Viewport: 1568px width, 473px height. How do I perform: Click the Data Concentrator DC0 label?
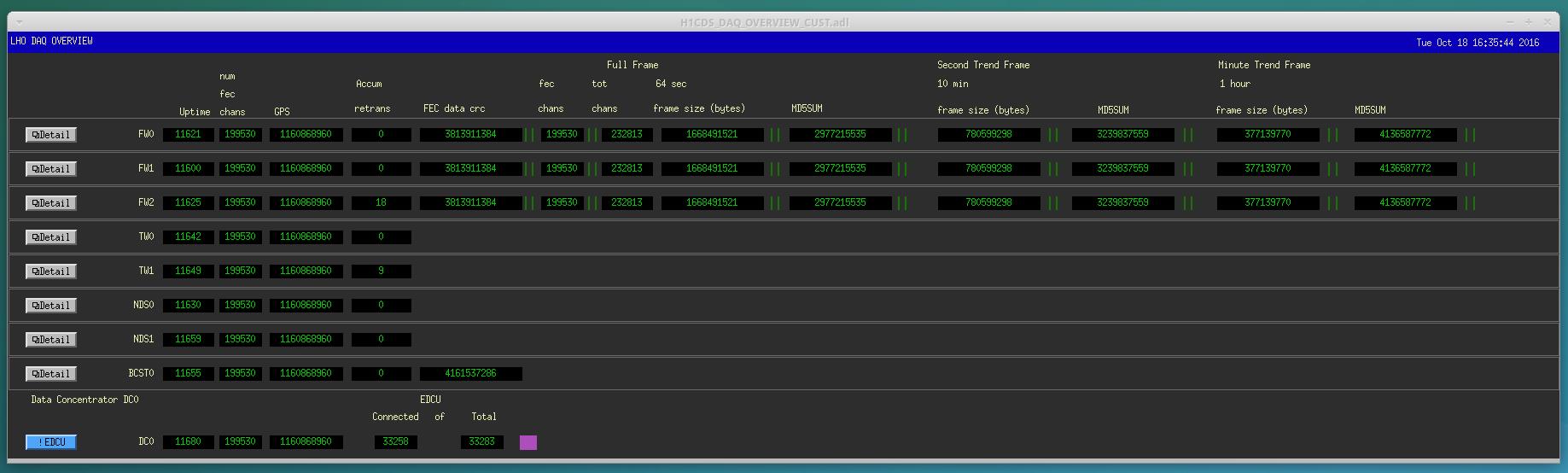tap(85, 400)
